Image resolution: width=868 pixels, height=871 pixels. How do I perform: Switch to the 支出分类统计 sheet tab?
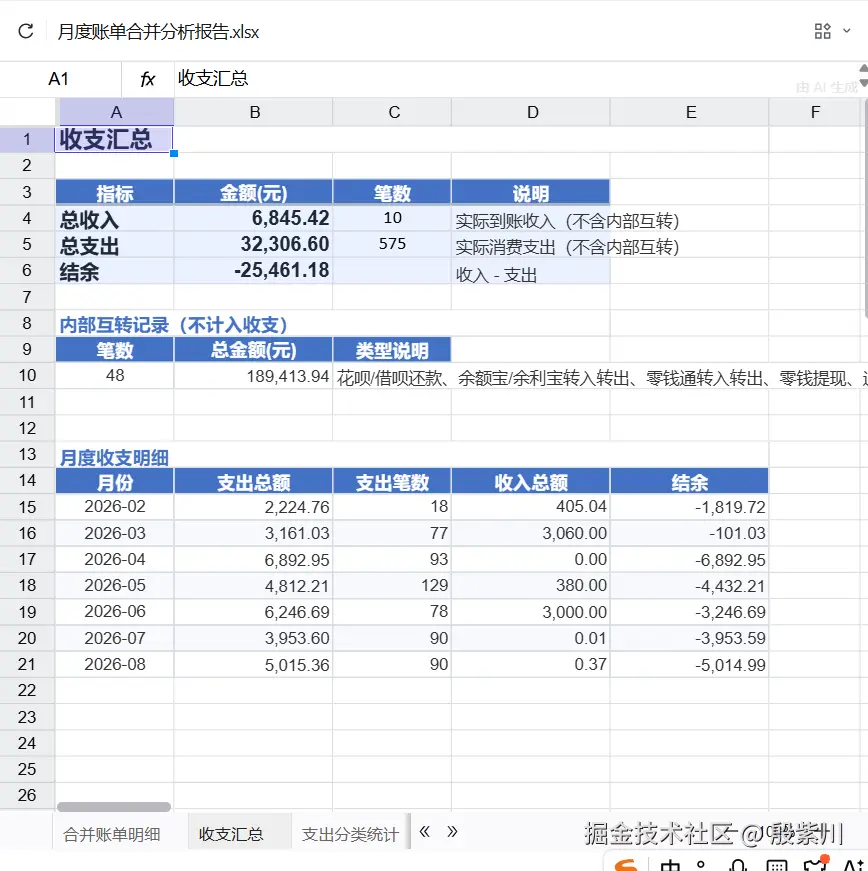[x=350, y=834]
